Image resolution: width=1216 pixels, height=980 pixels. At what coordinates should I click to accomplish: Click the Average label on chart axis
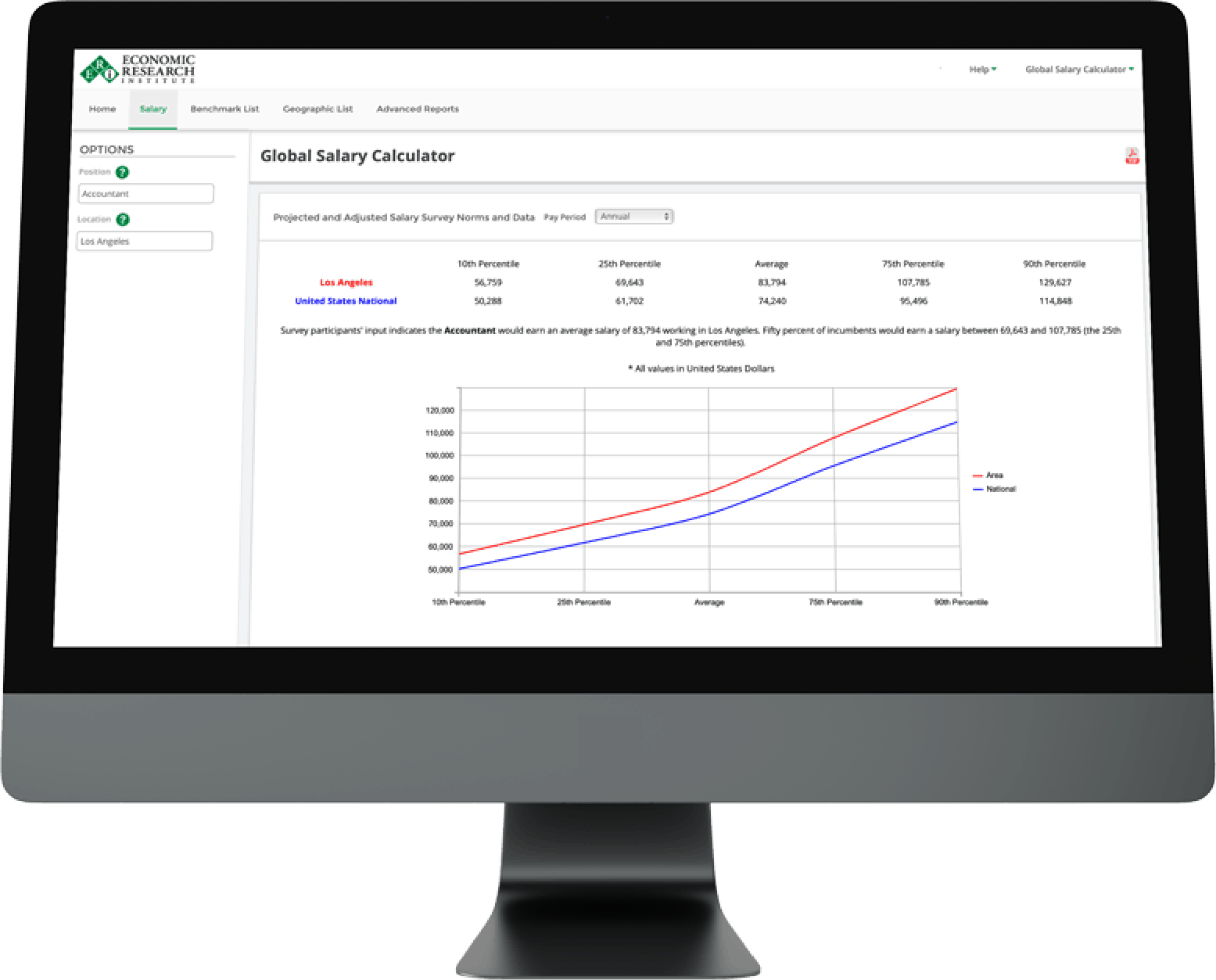pos(709,602)
